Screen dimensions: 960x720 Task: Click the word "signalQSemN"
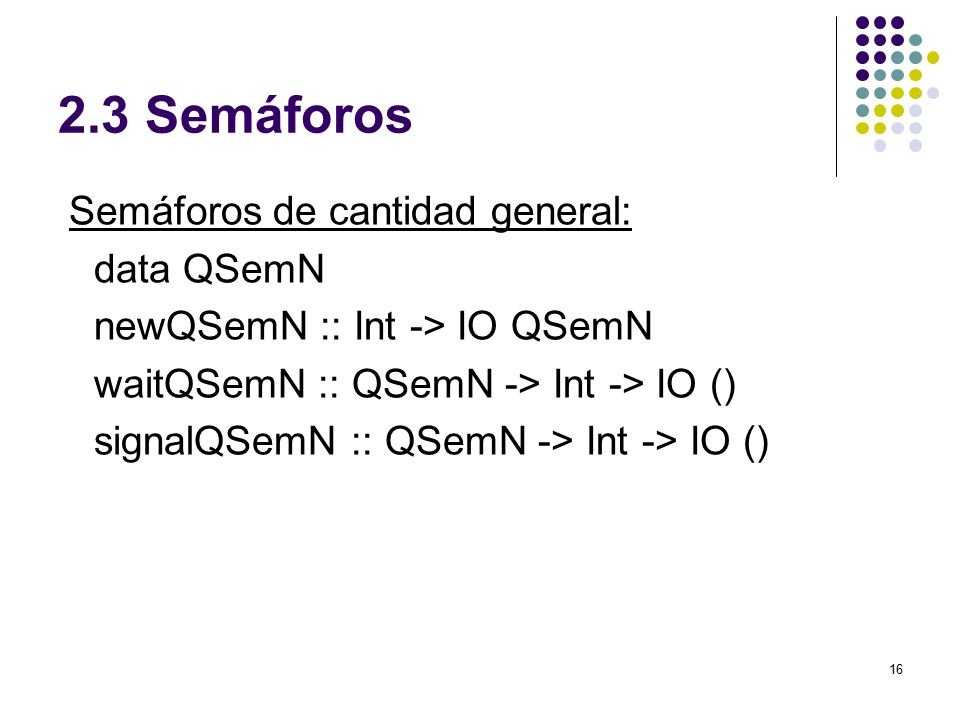(214, 442)
